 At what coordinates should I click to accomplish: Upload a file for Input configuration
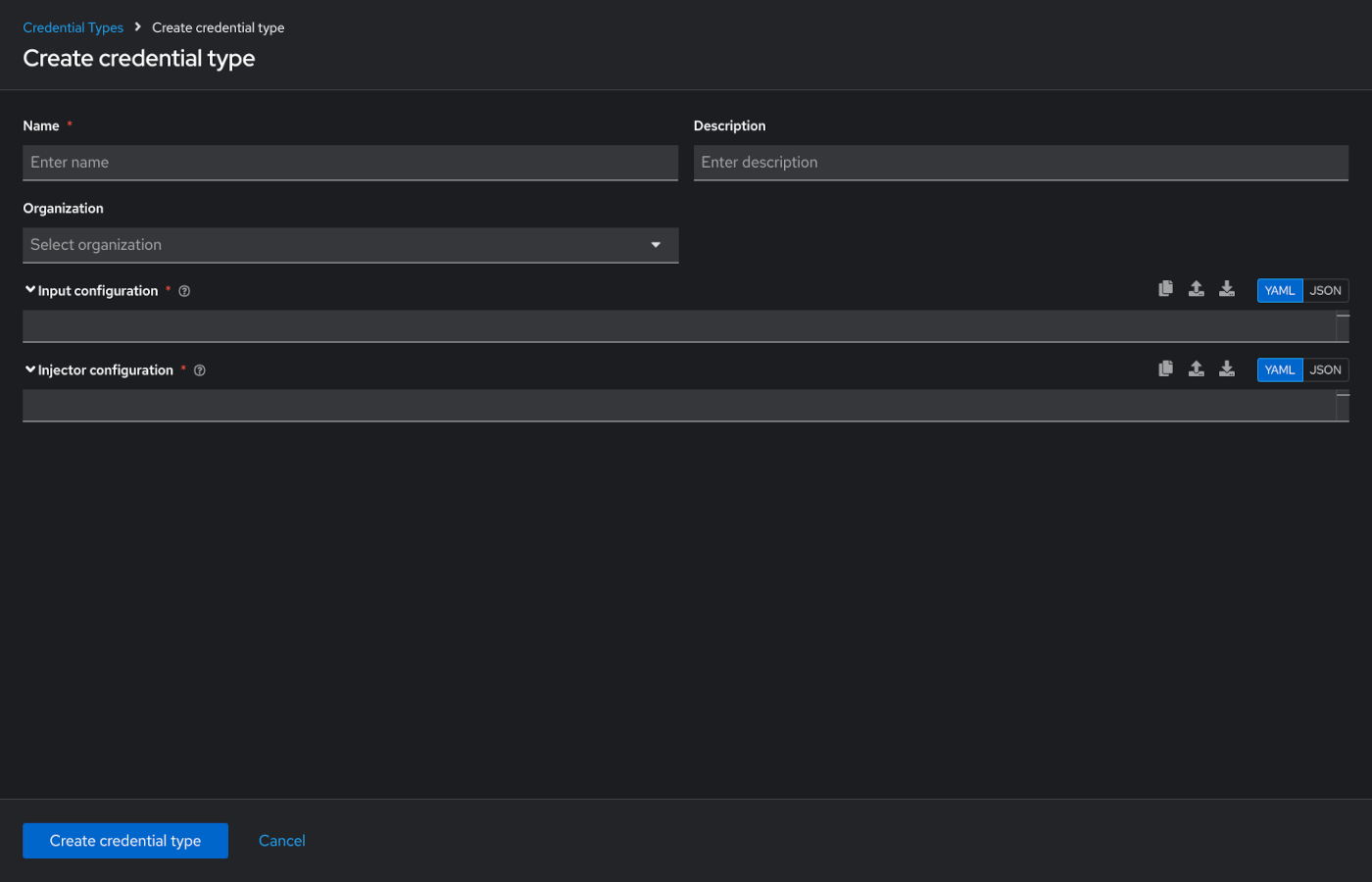1196,289
